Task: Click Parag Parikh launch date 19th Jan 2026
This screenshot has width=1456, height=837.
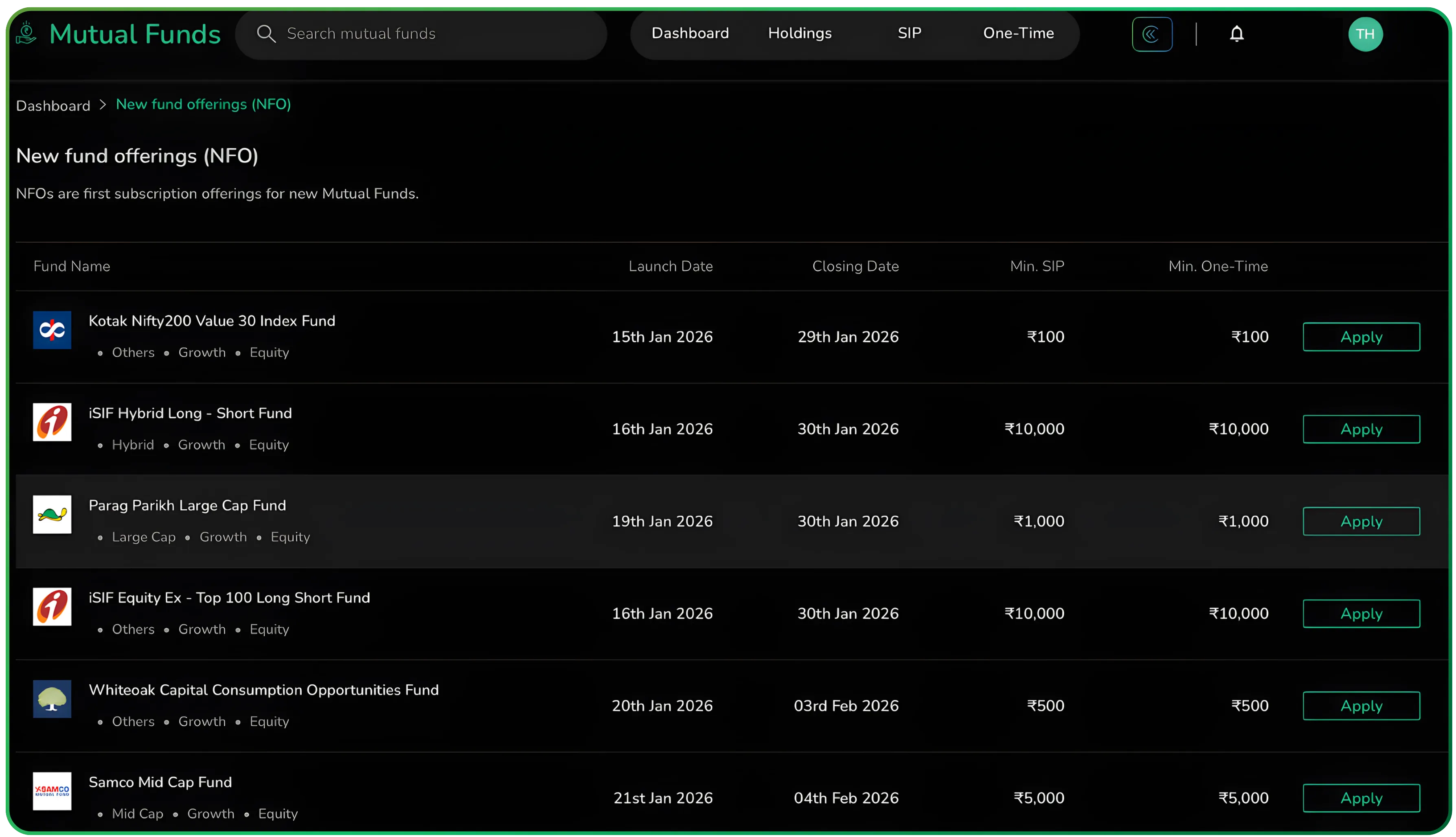Action: tap(662, 521)
